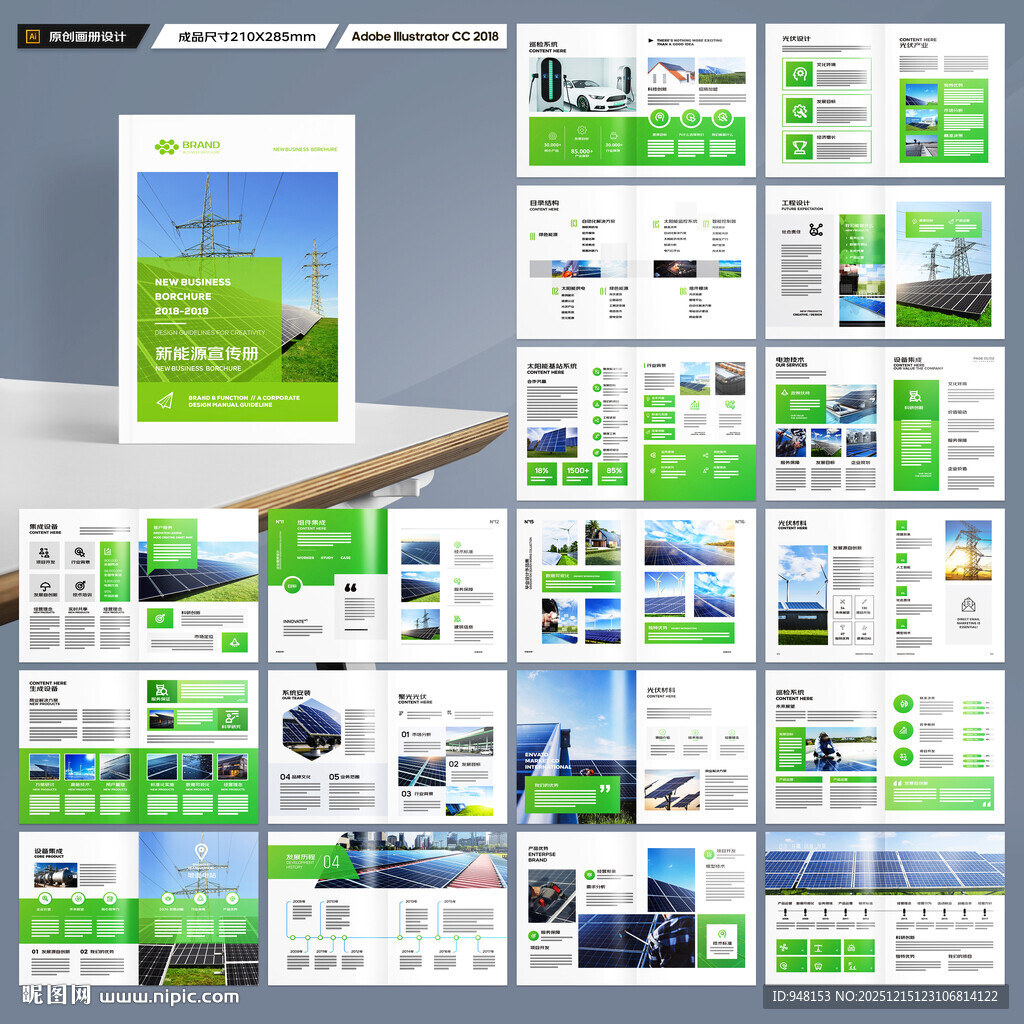Screen dimensions: 1024x1024
Task: Click the hexagon solar panel photo
Action: 311,729
